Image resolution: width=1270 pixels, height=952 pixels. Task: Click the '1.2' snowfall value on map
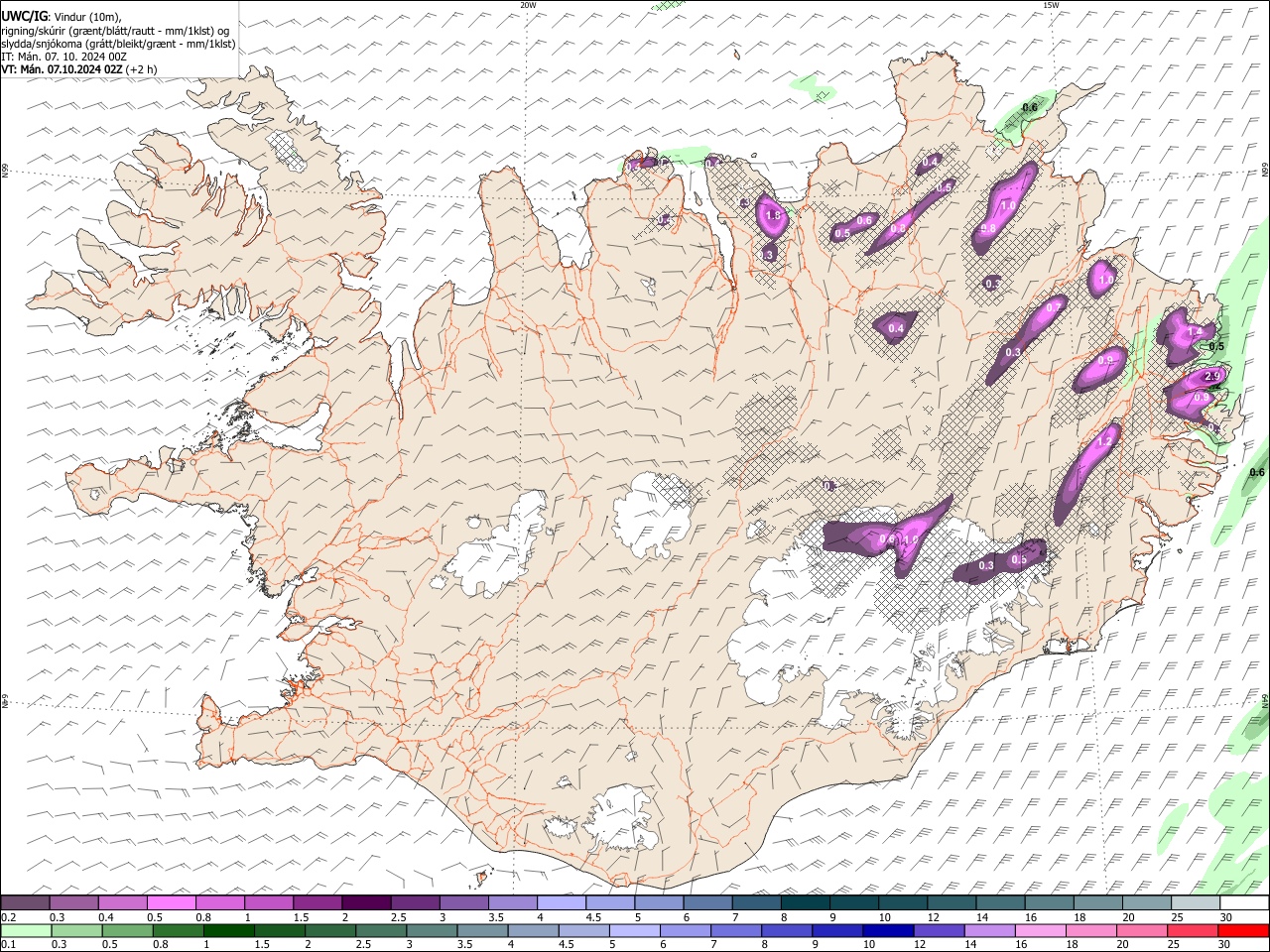[x=1103, y=441]
